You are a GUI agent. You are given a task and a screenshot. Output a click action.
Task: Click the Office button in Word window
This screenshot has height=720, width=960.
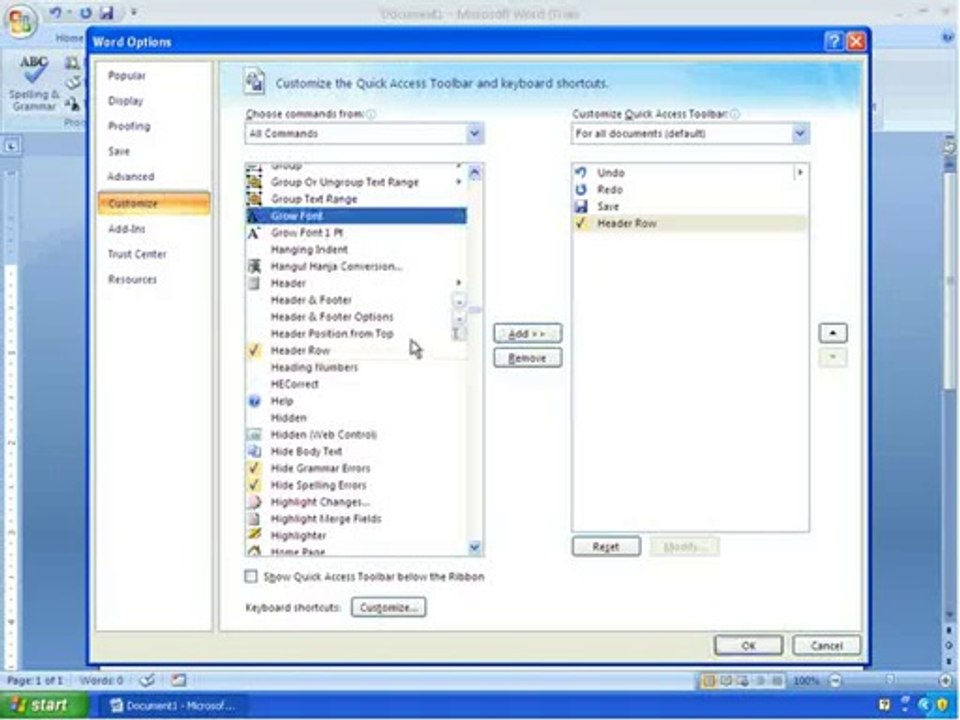(x=20, y=20)
